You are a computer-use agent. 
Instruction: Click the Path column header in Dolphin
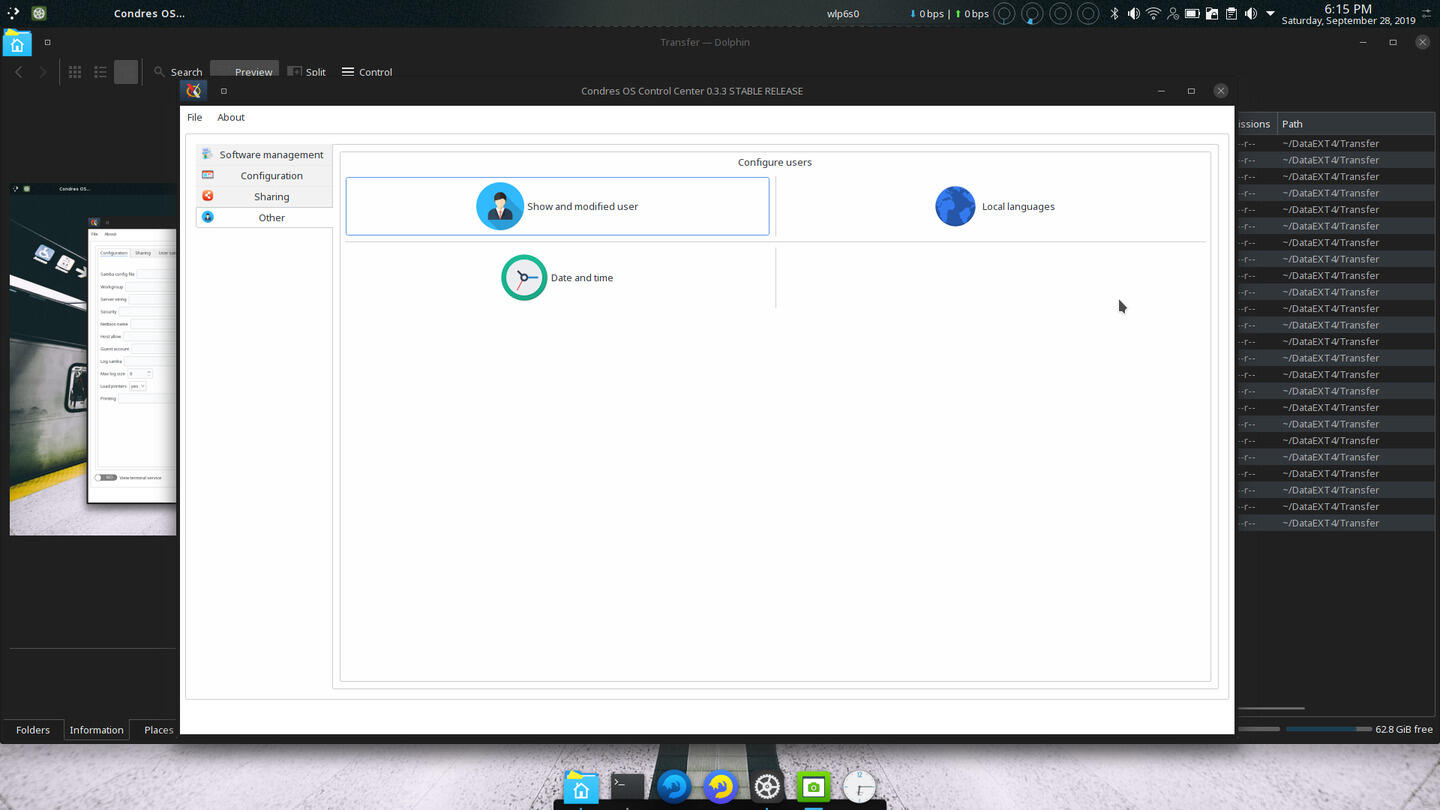click(1357, 124)
